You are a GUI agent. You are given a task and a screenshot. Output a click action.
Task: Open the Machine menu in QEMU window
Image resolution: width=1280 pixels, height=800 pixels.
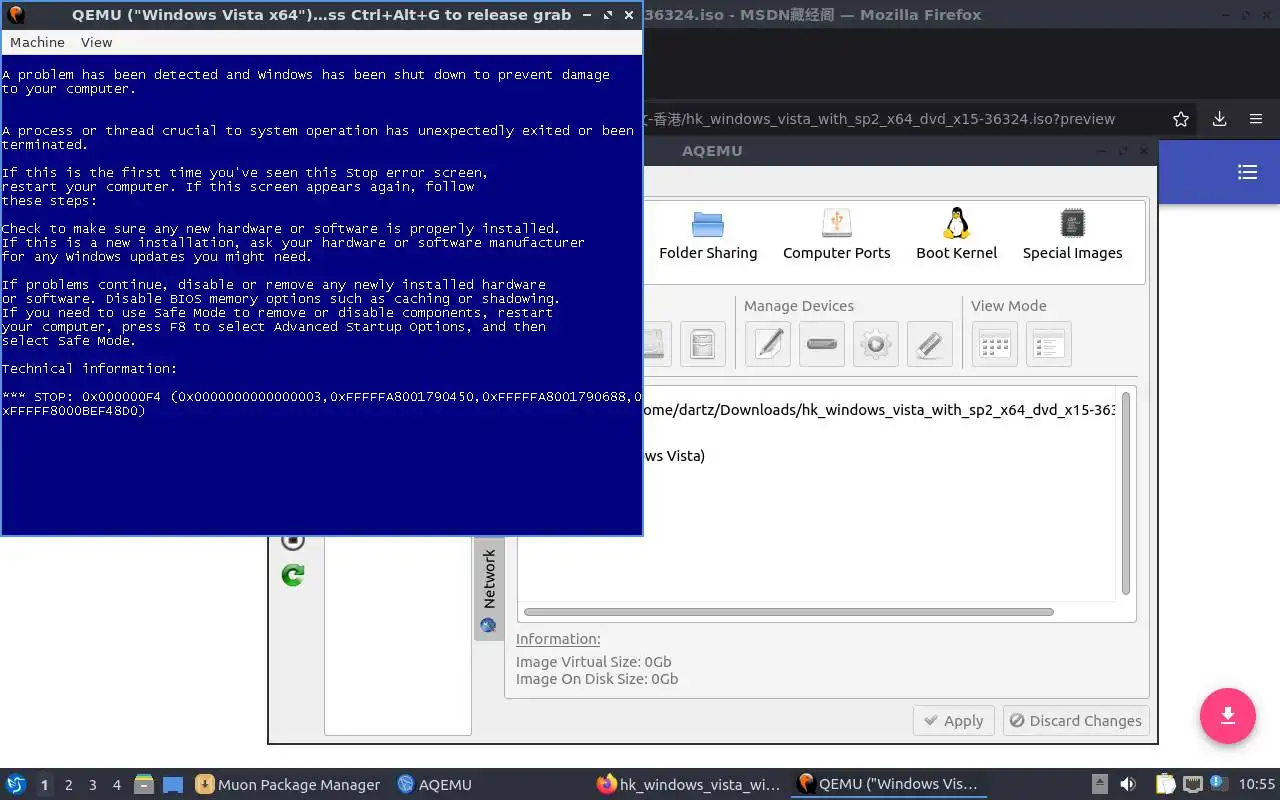tap(37, 42)
